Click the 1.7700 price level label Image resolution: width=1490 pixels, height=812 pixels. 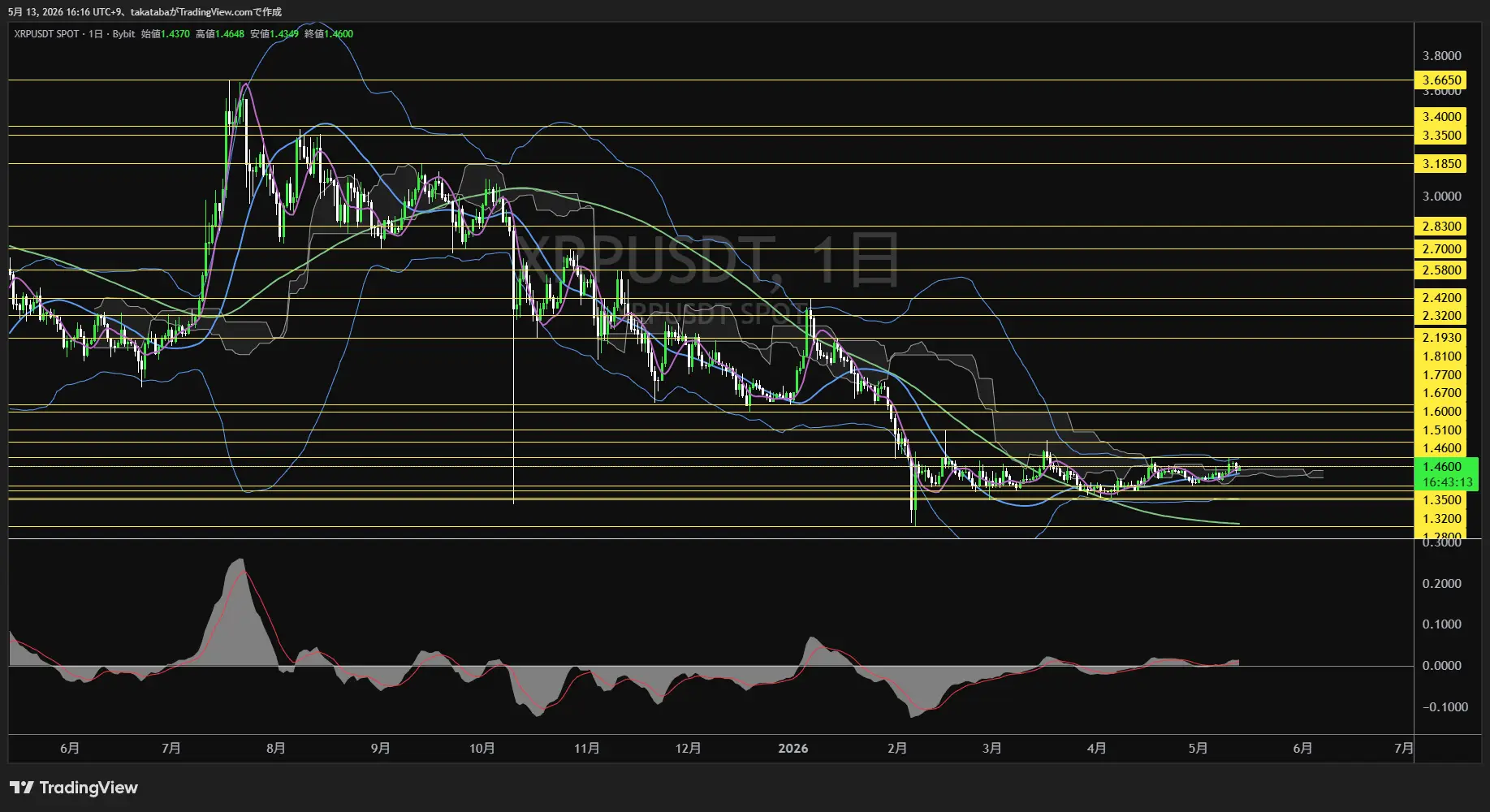1441,375
